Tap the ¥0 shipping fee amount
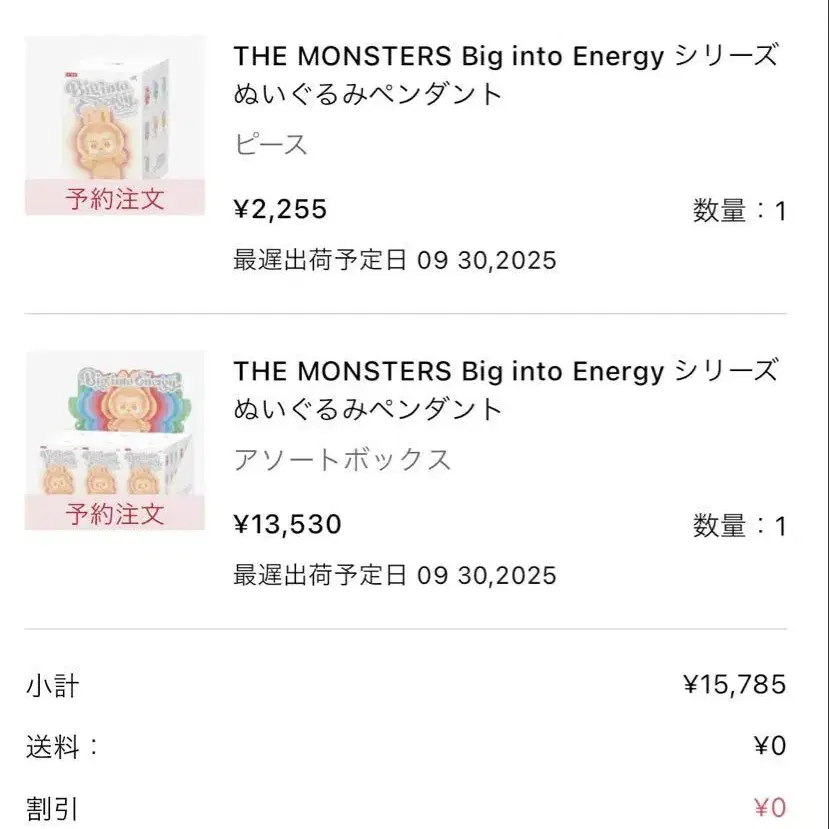The height and width of the screenshot is (829, 829). pos(770,746)
